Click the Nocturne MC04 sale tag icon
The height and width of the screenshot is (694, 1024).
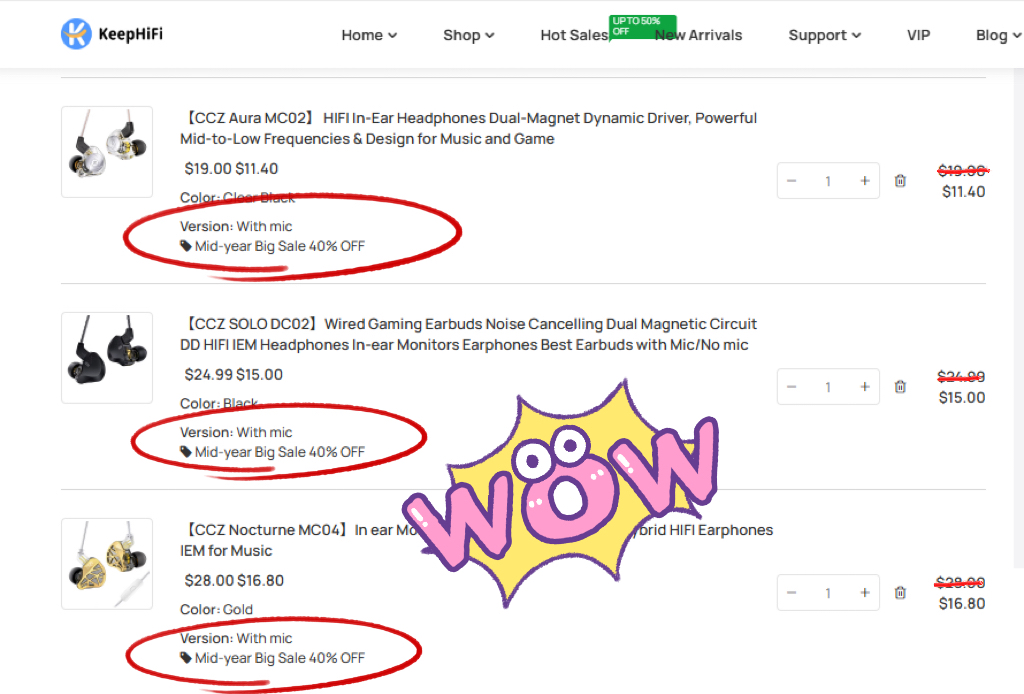tap(185, 657)
